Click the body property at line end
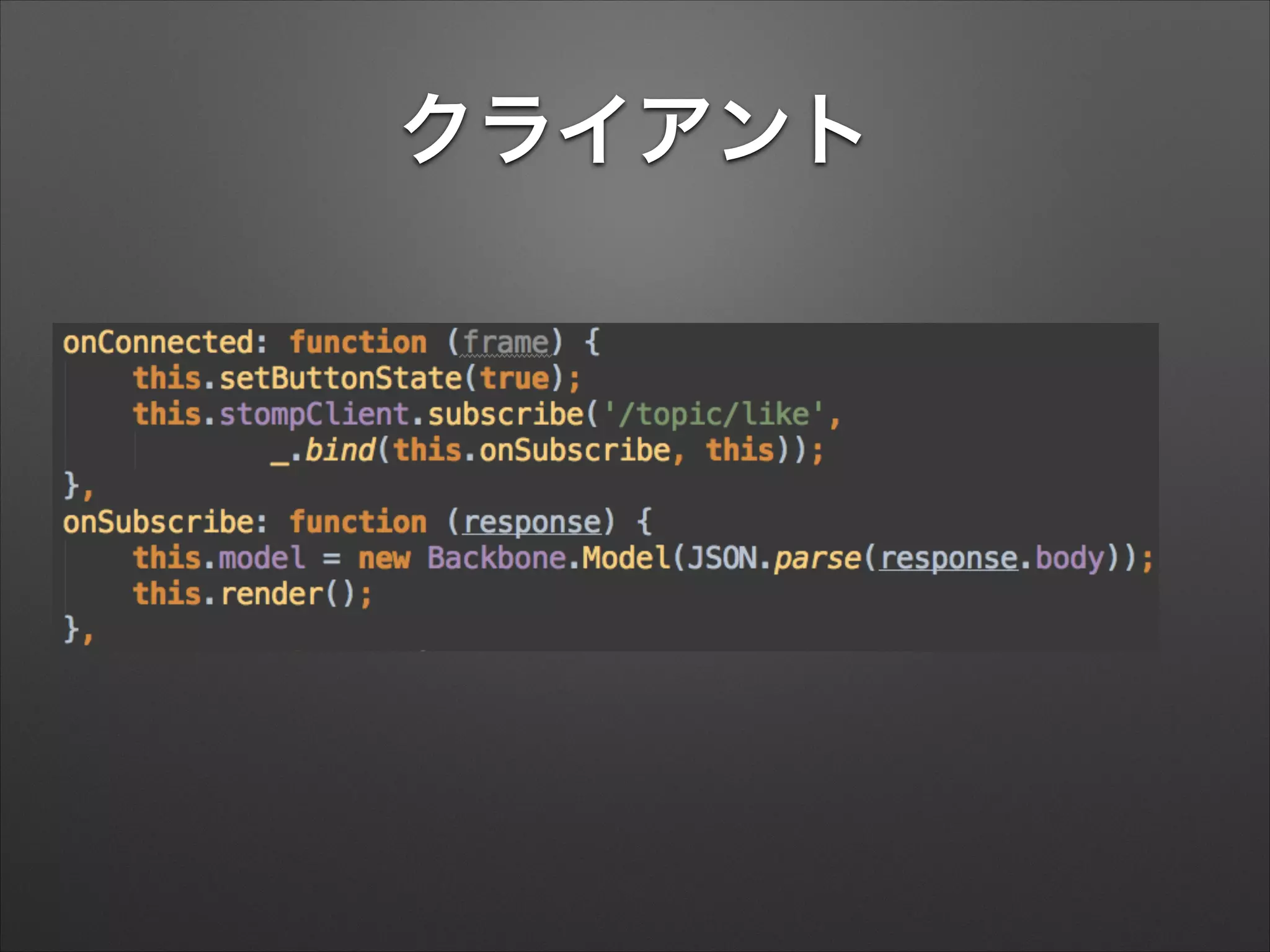This screenshot has height=952, width=1270. 1070,558
